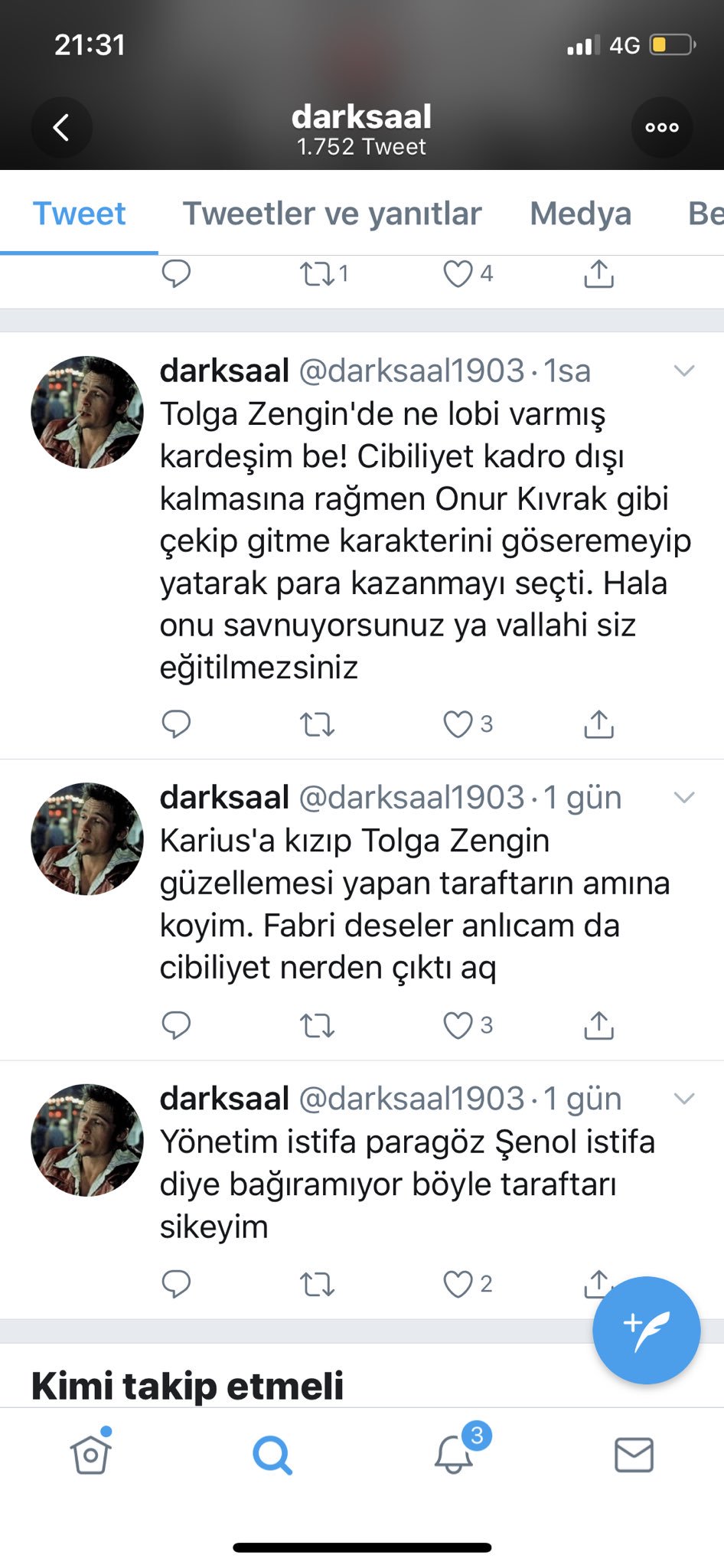Compose a new tweet with floating button

pos(647,1330)
